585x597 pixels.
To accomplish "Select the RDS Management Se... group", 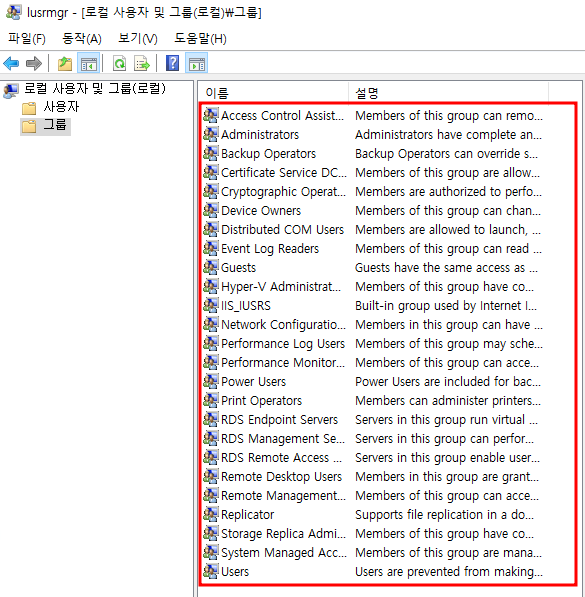I will tap(283, 439).
